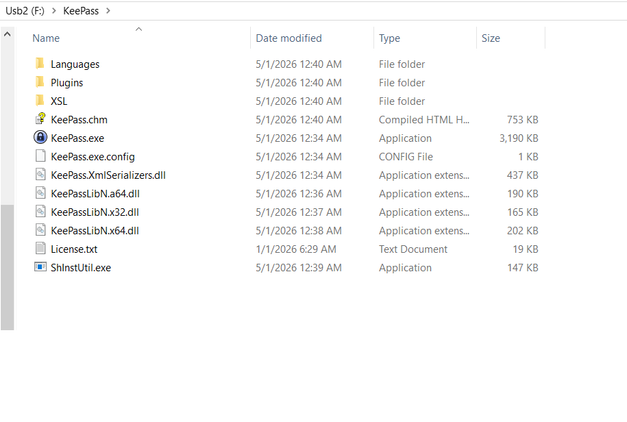Select the KeePass.chm file name
The height and width of the screenshot is (422, 627).
pyautogui.click(x=79, y=119)
